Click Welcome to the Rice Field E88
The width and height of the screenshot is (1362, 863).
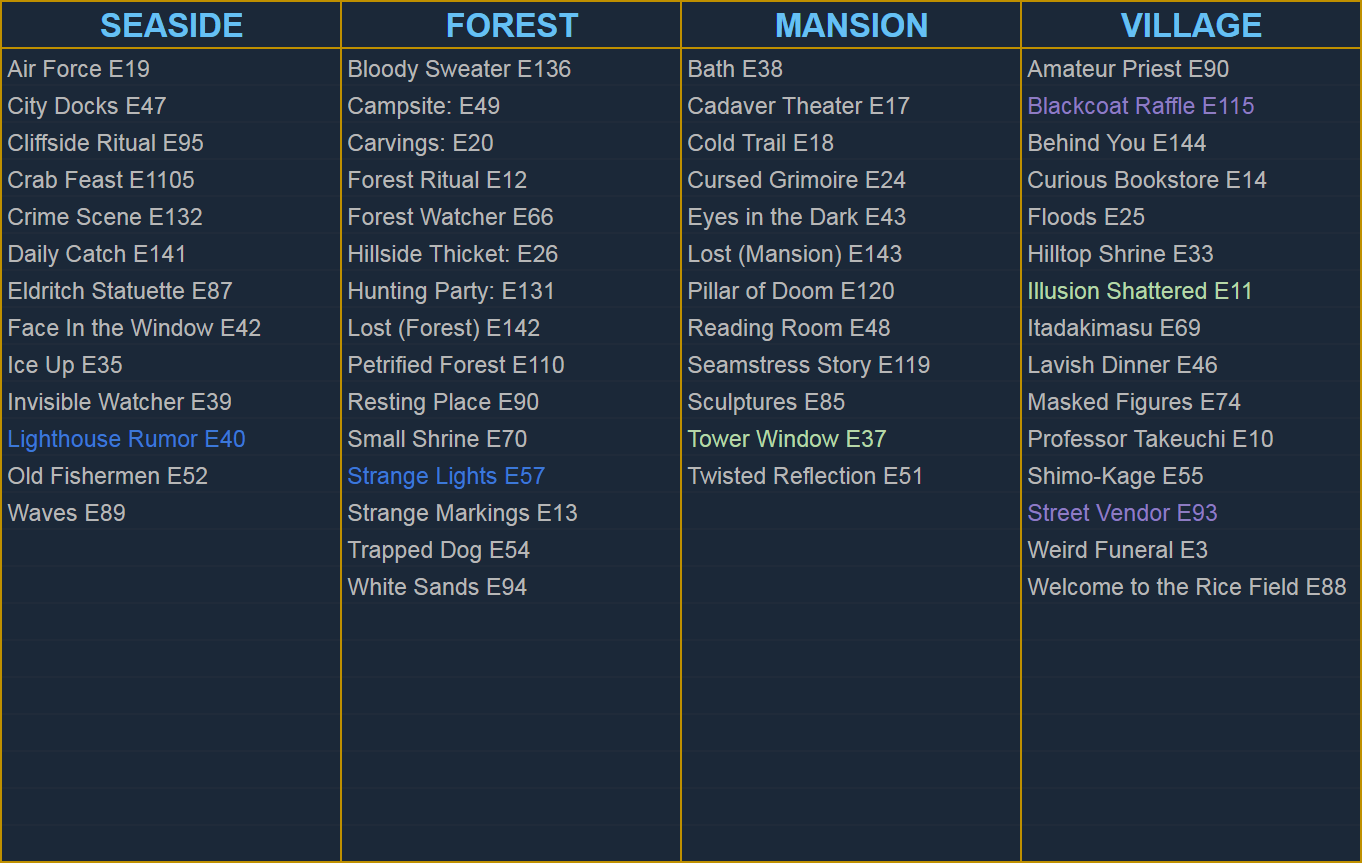click(x=1186, y=587)
